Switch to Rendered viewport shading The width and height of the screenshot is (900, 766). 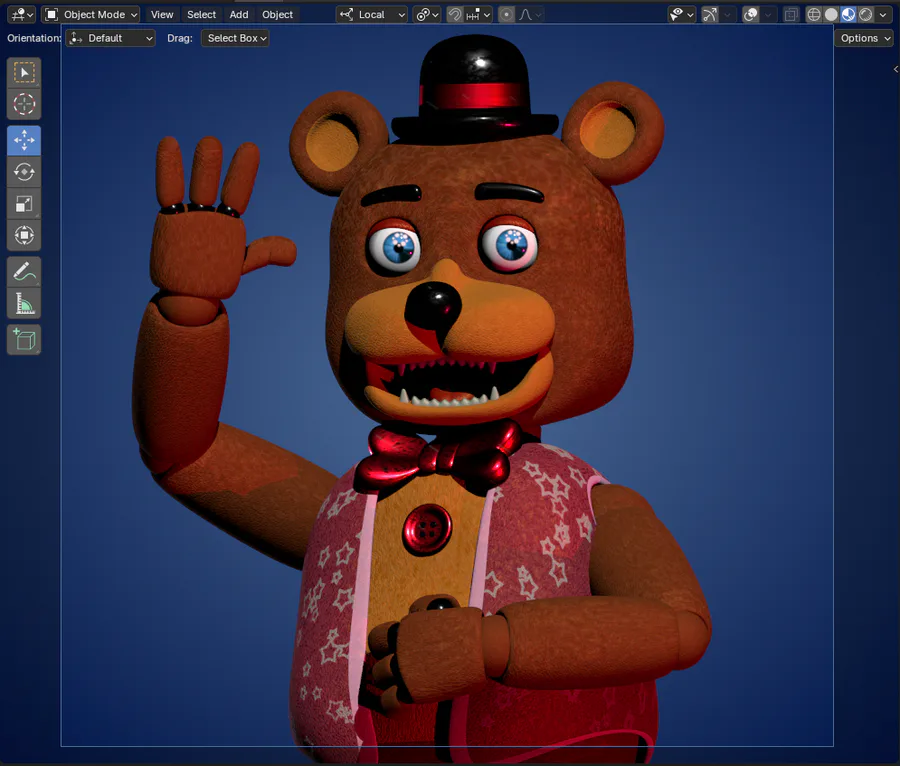tap(866, 14)
